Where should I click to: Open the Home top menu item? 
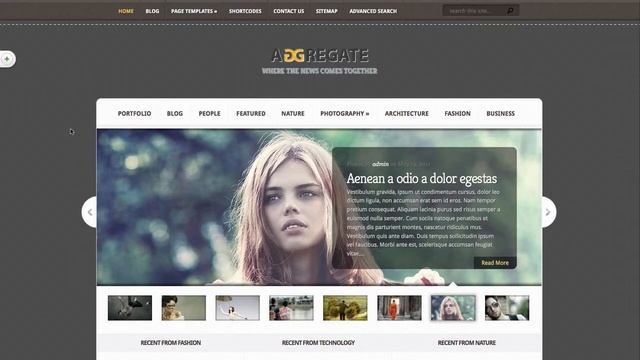point(126,11)
